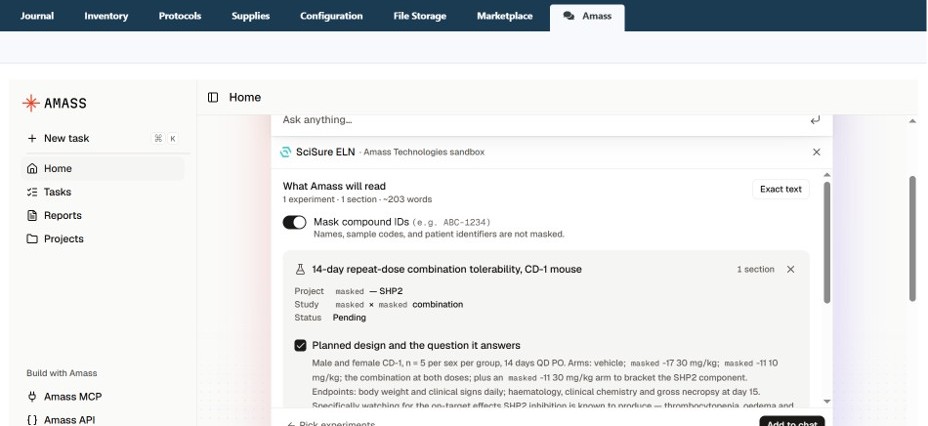Click the Home house icon
This screenshot has height=426, width=928.
[x=32, y=169]
